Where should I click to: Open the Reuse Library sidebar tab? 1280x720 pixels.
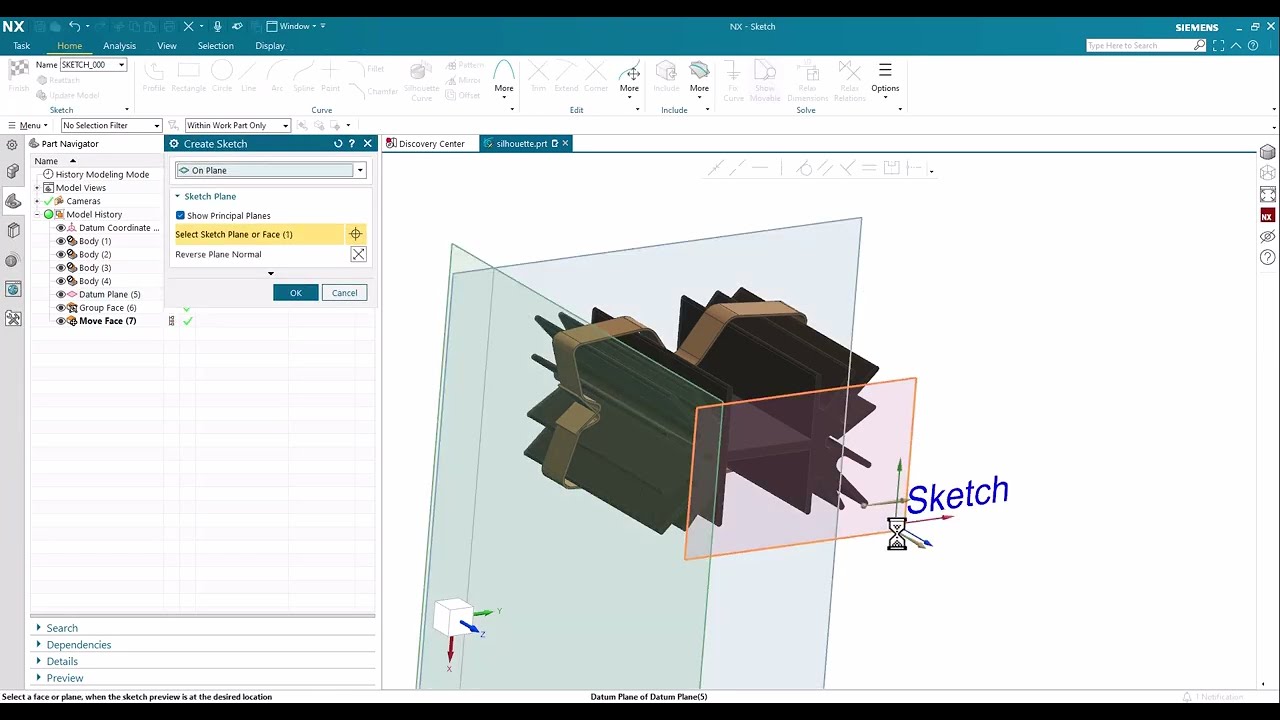(13, 231)
